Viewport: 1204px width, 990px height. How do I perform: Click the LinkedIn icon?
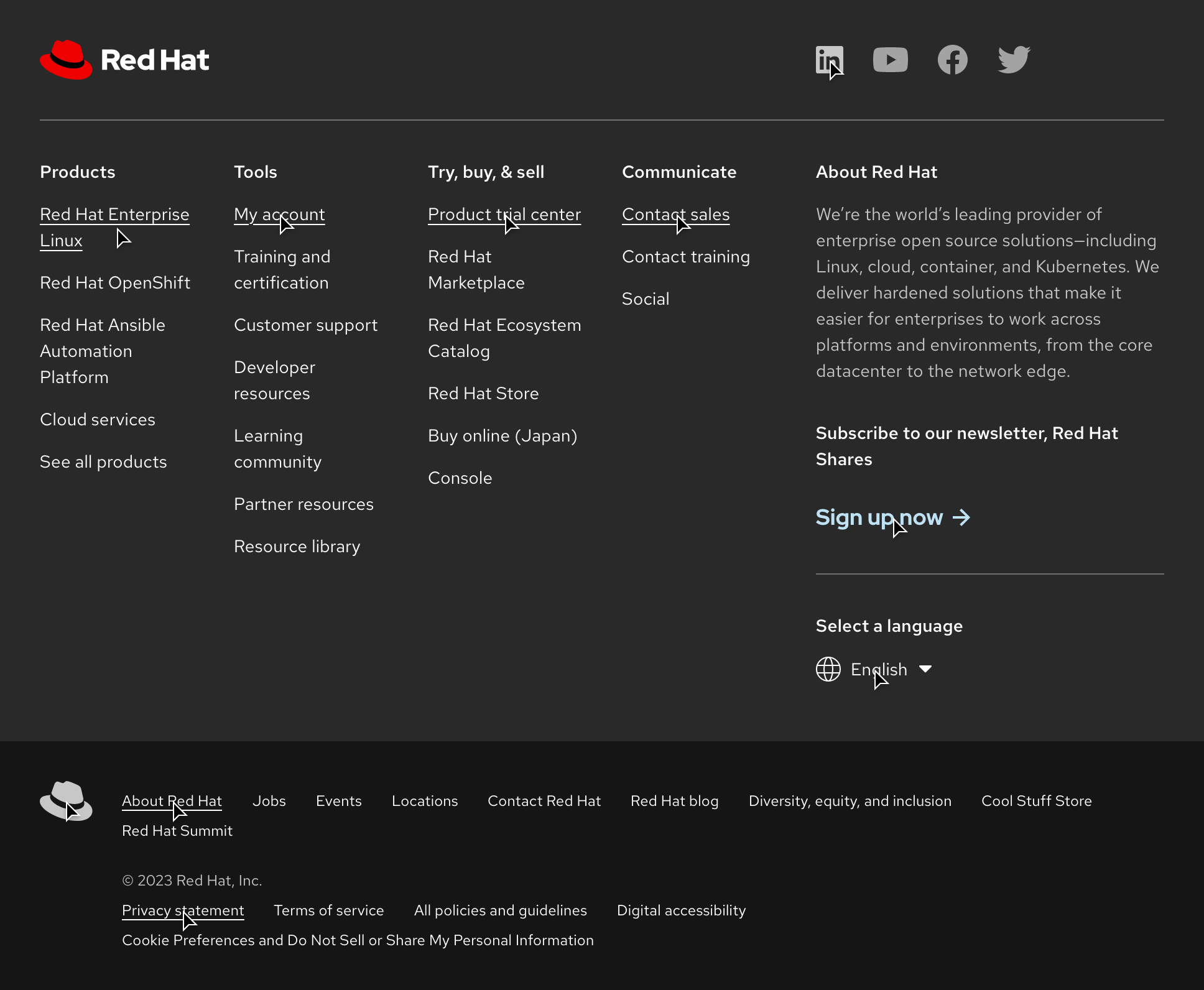[x=829, y=59]
